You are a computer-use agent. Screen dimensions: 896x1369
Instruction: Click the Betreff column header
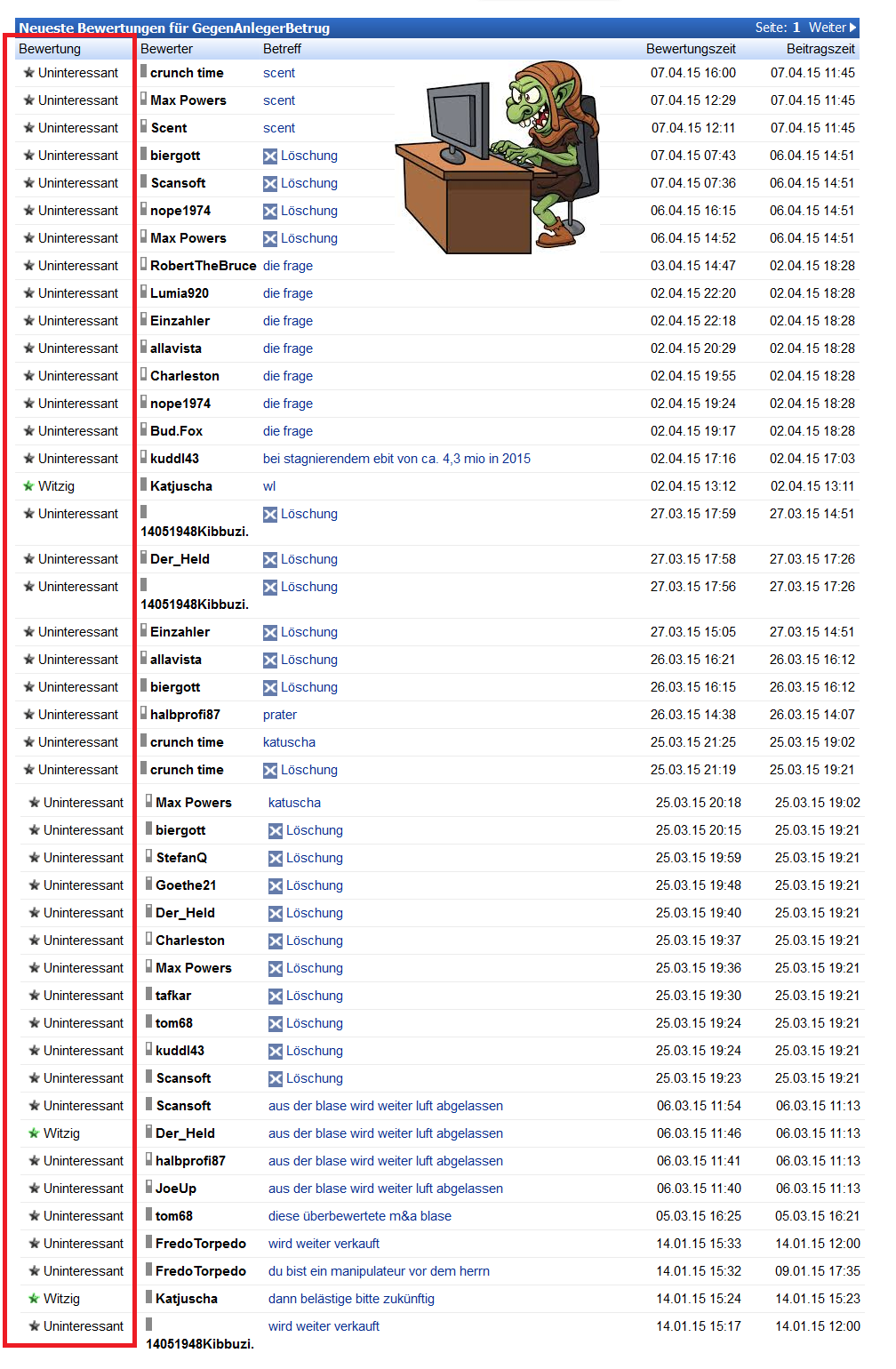click(282, 49)
